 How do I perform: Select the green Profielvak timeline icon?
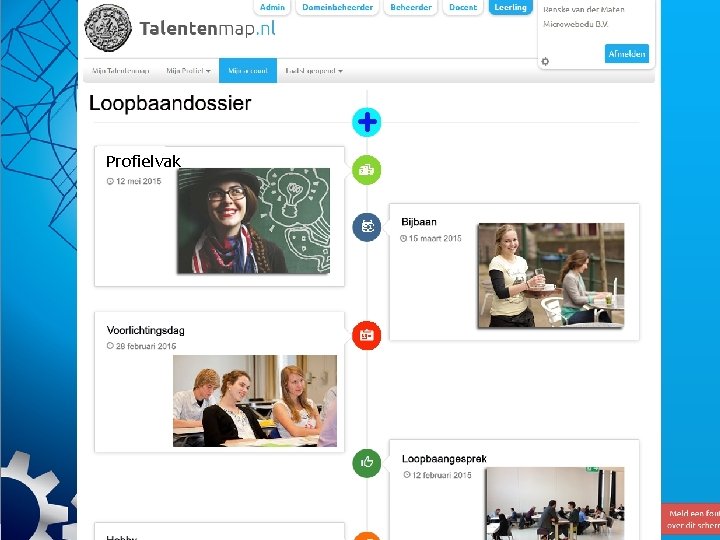[366, 170]
